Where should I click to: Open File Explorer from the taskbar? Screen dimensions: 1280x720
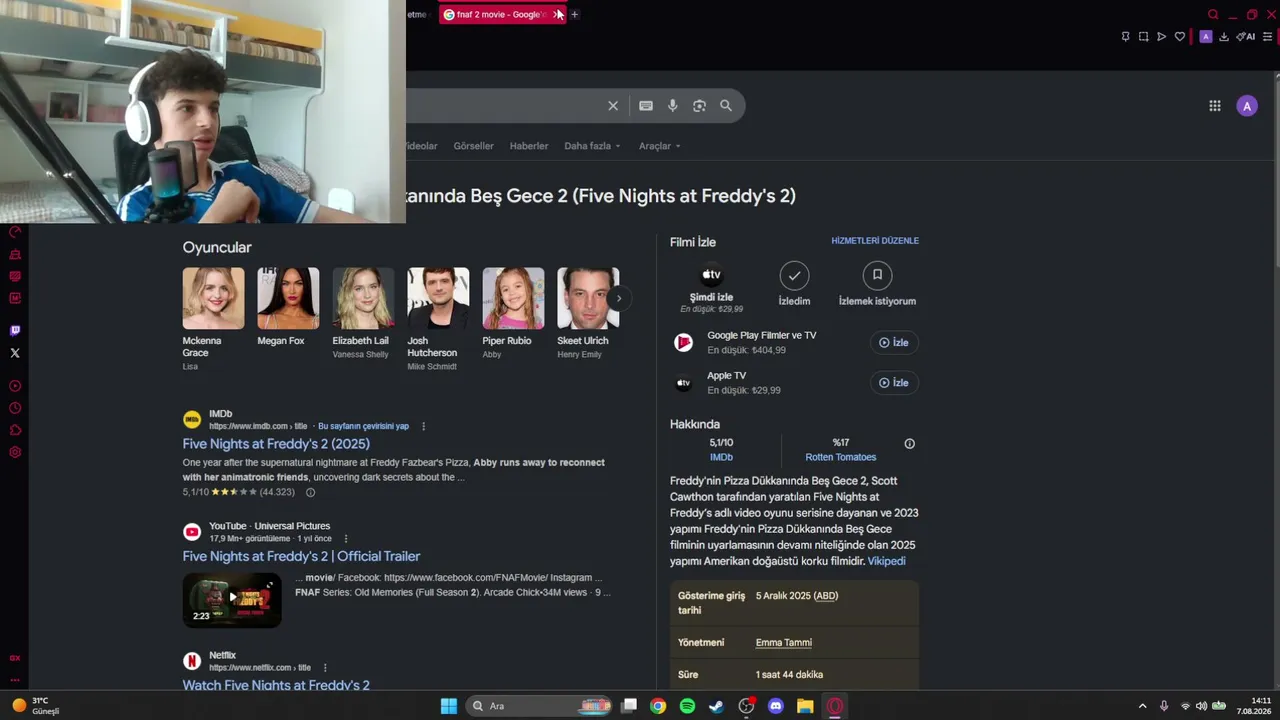pyautogui.click(x=805, y=706)
